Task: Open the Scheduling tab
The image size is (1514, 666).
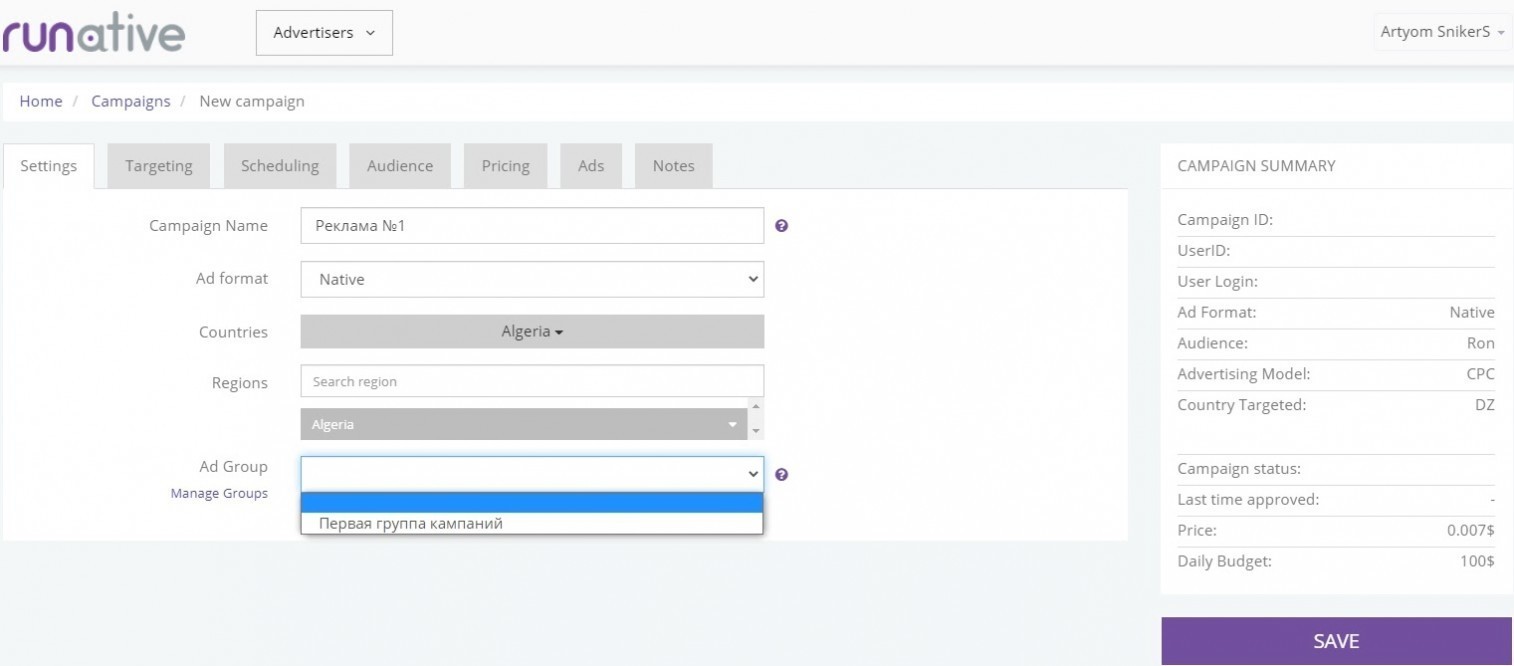Action: (280, 166)
